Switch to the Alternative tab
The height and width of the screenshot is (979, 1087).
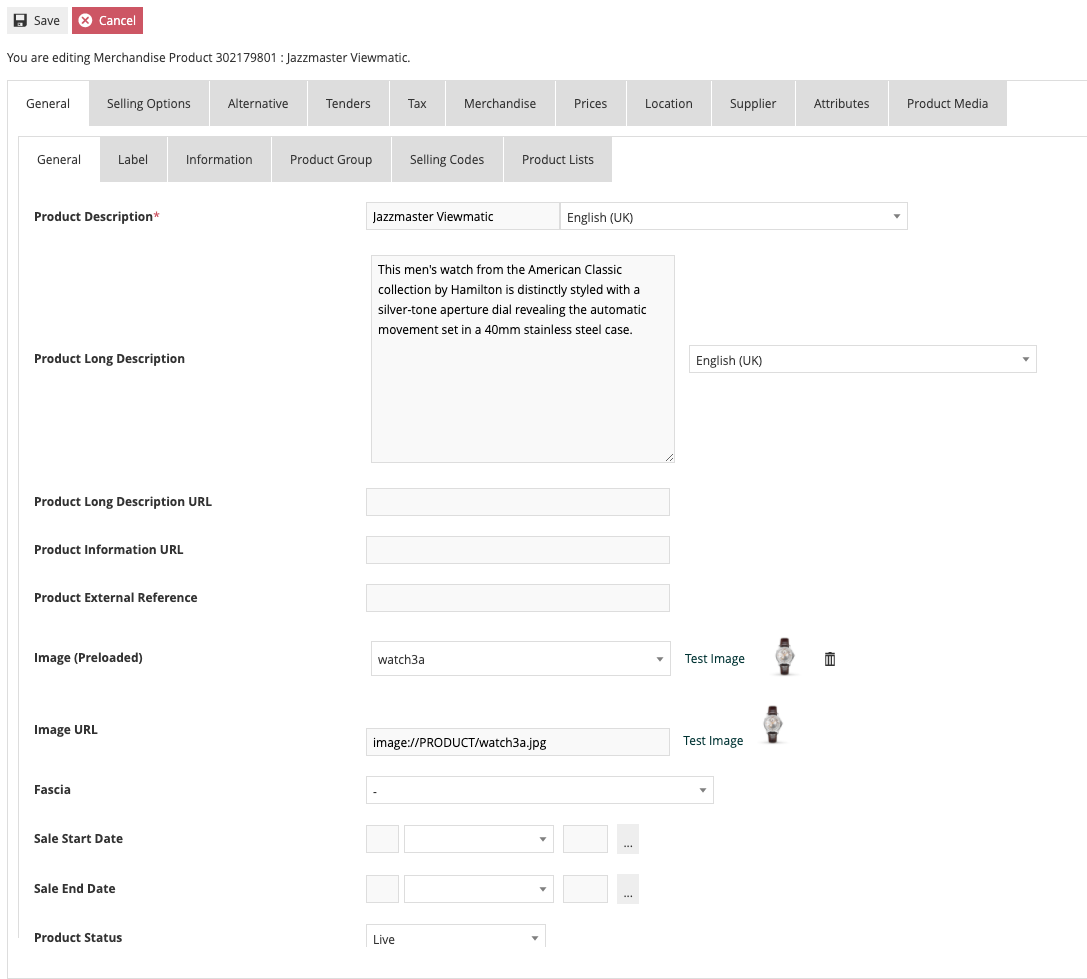(x=258, y=103)
